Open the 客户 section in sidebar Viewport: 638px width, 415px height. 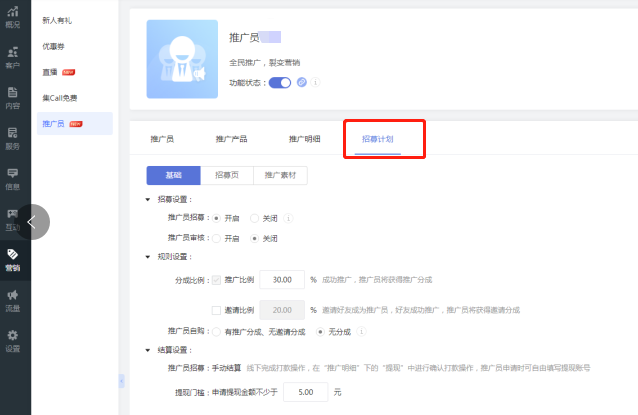(12, 55)
